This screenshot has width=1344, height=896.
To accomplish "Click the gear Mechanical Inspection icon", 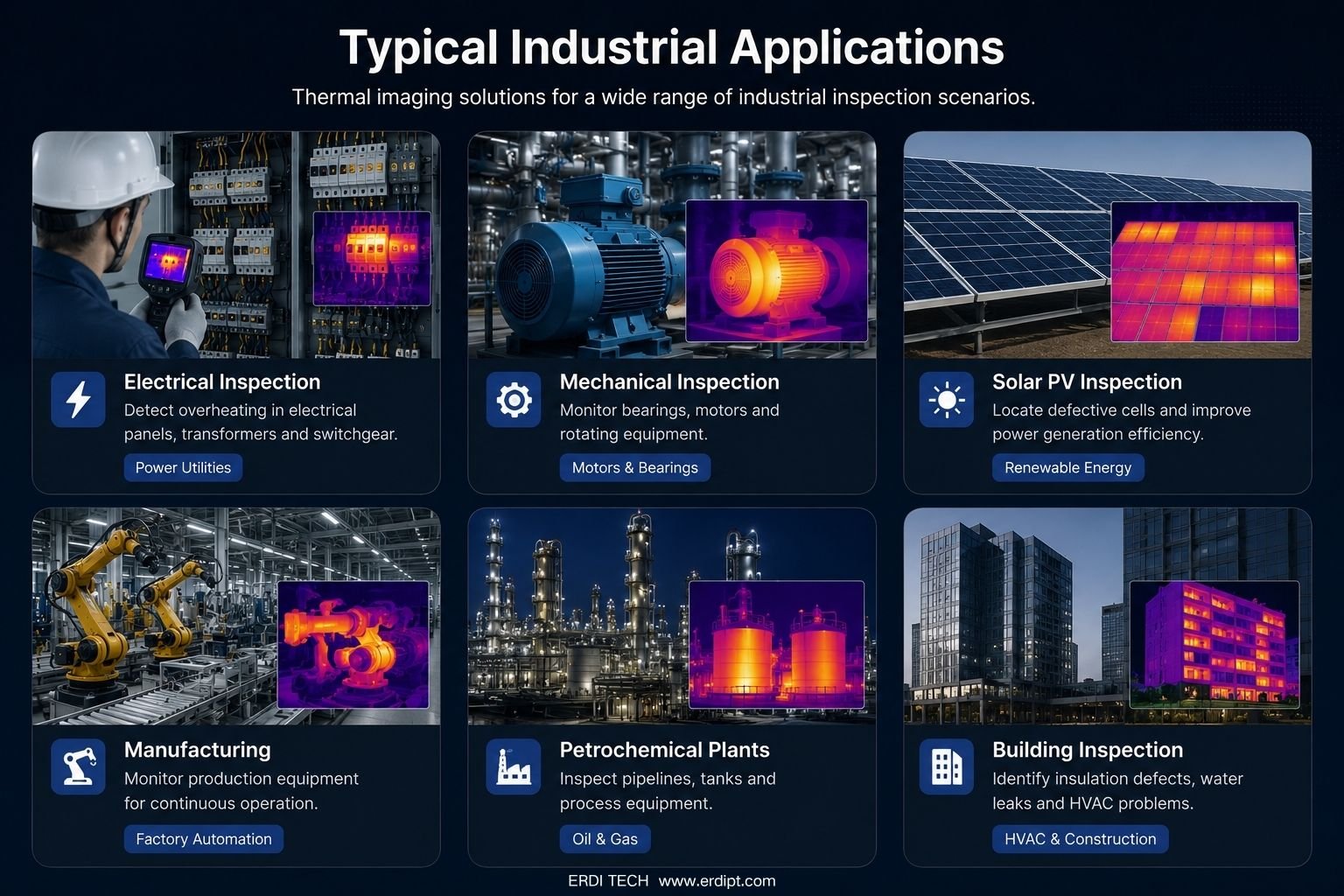I will tap(514, 400).
